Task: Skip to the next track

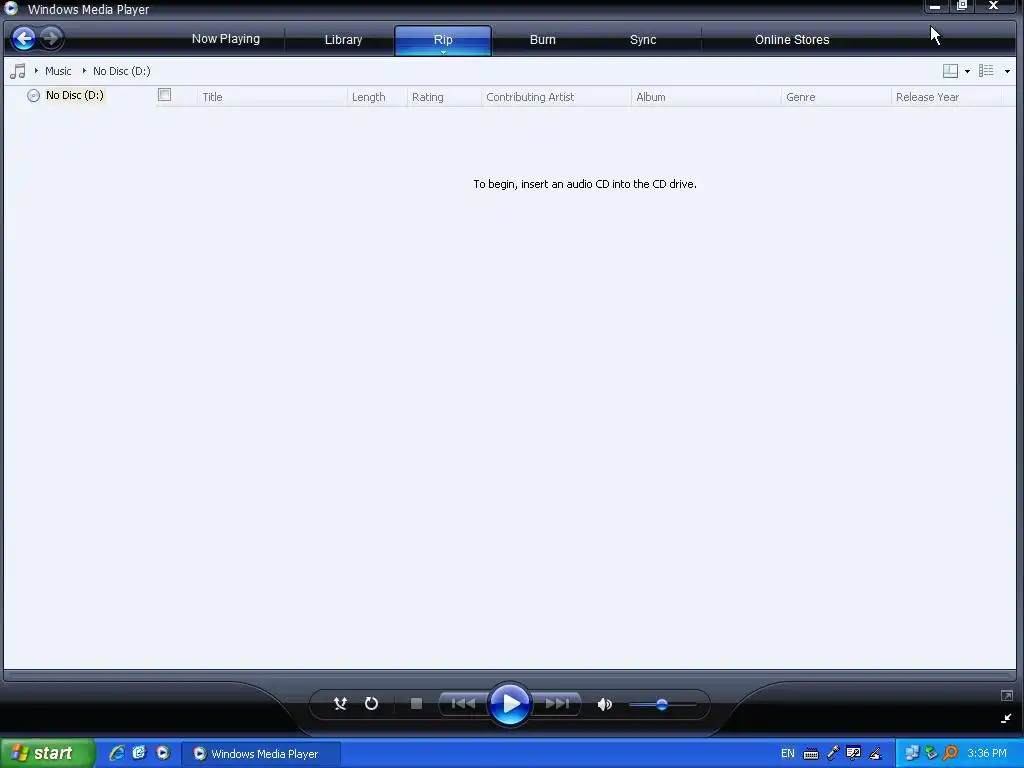Action: pyautogui.click(x=557, y=703)
